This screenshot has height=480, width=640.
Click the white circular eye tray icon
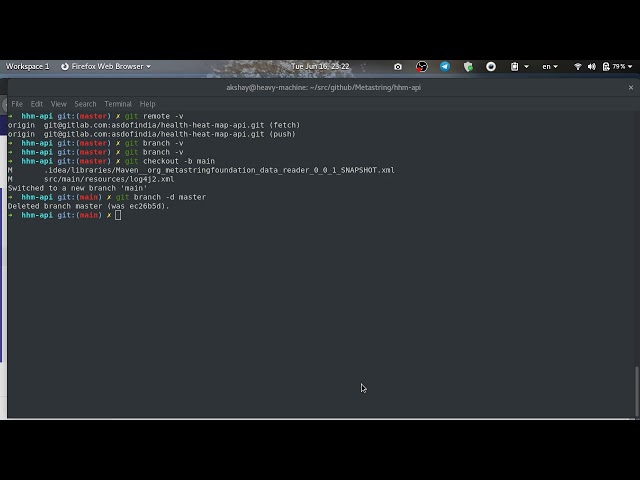[491, 67]
